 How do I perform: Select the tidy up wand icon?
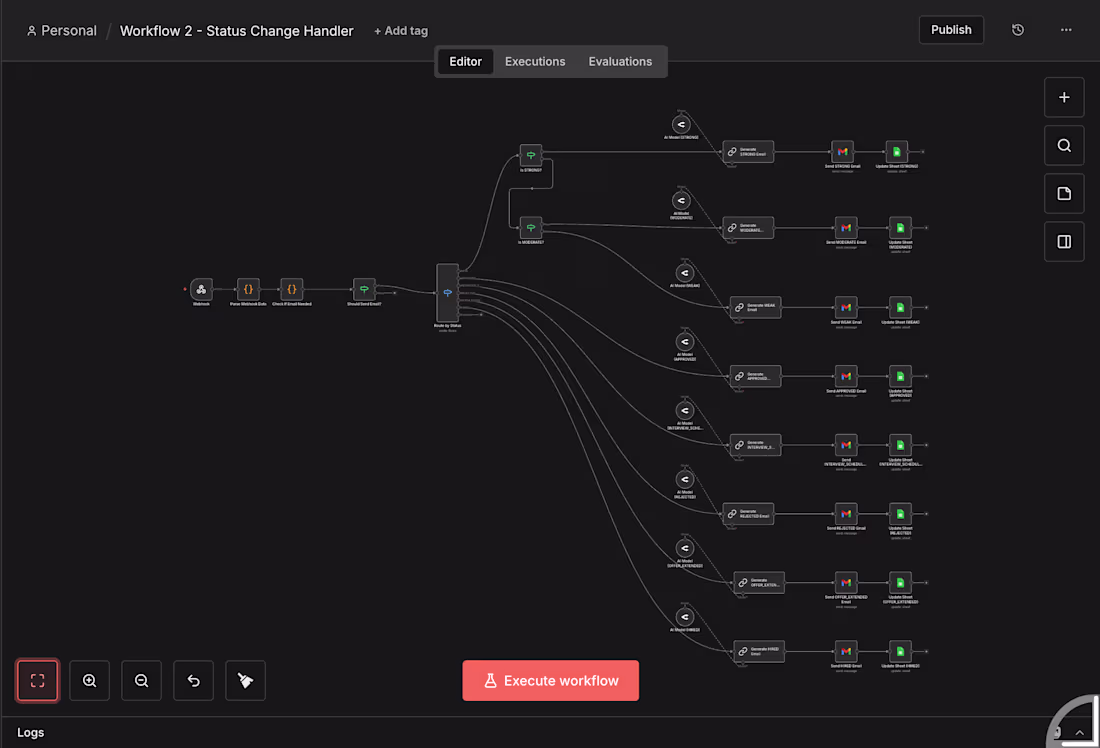pyautogui.click(x=245, y=680)
